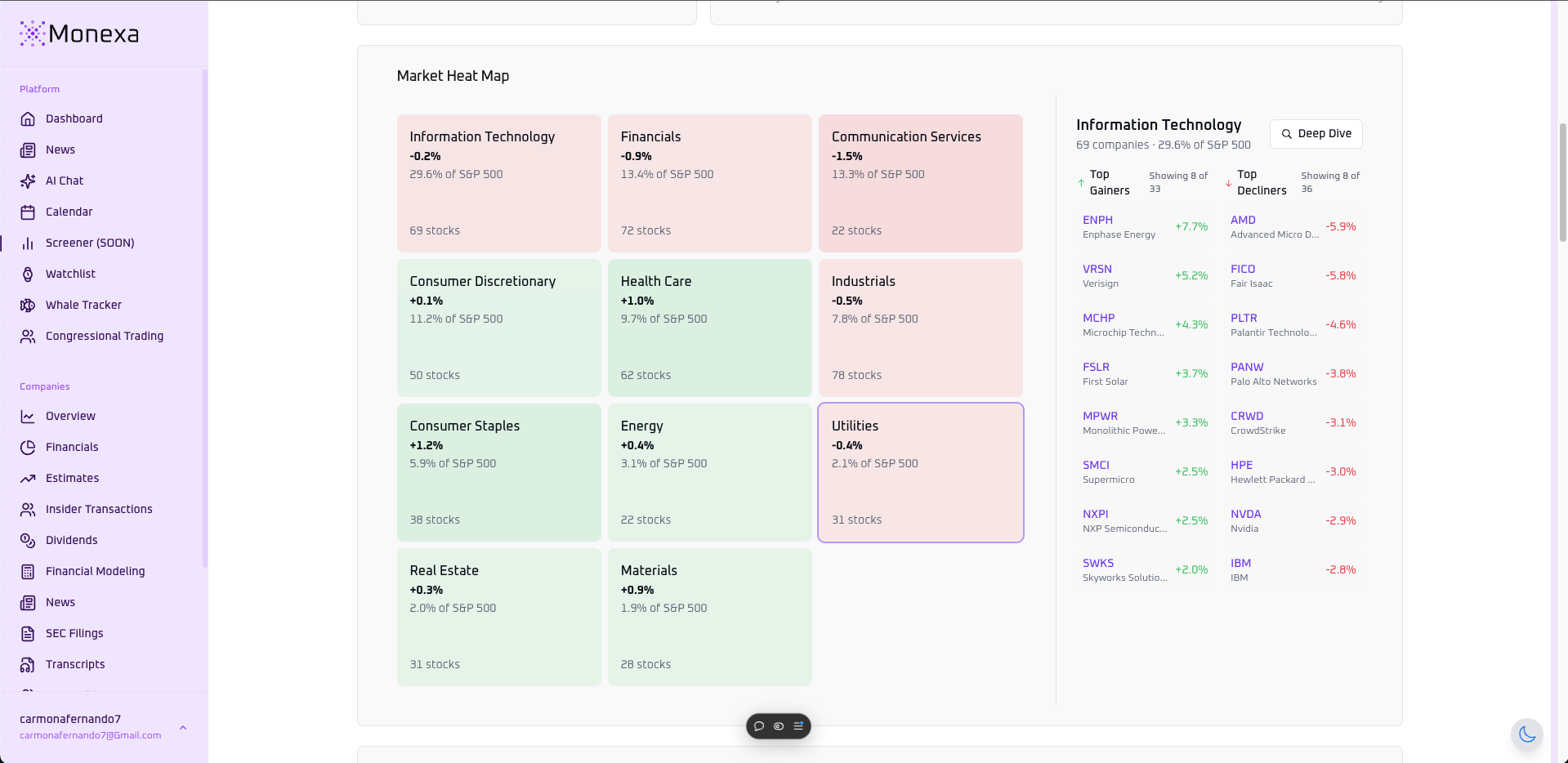Click the Deep Dive button
Screen dimensions: 1568x763
[1316, 134]
